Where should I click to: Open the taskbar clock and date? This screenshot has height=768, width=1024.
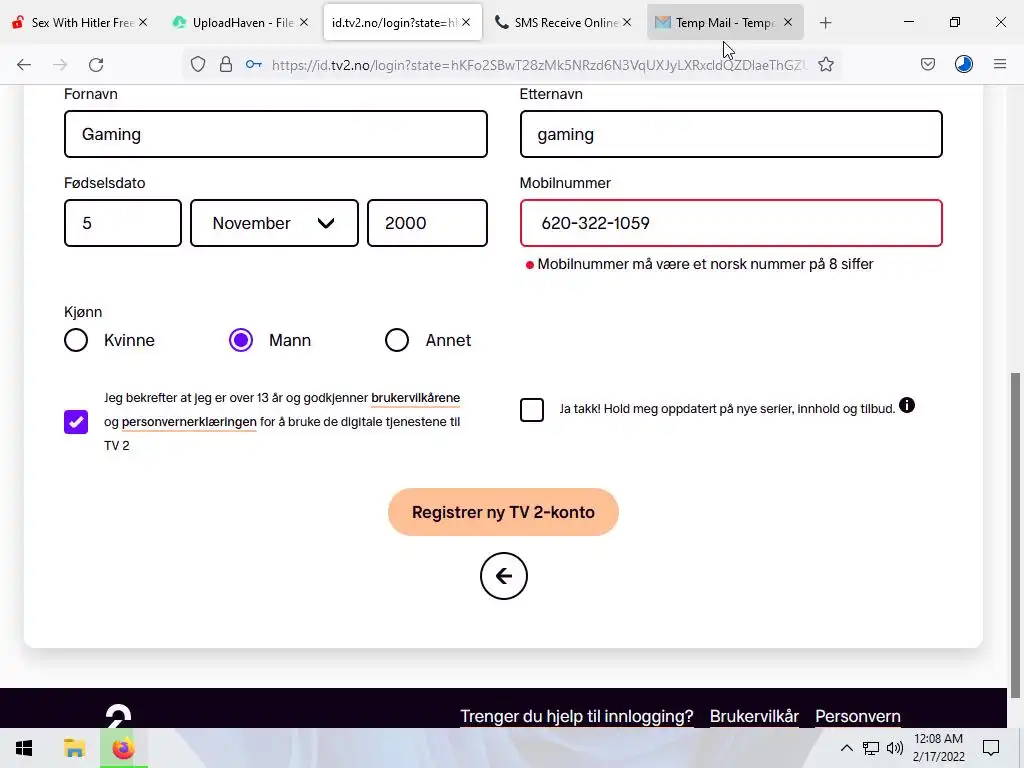click(x=938, y=748)
